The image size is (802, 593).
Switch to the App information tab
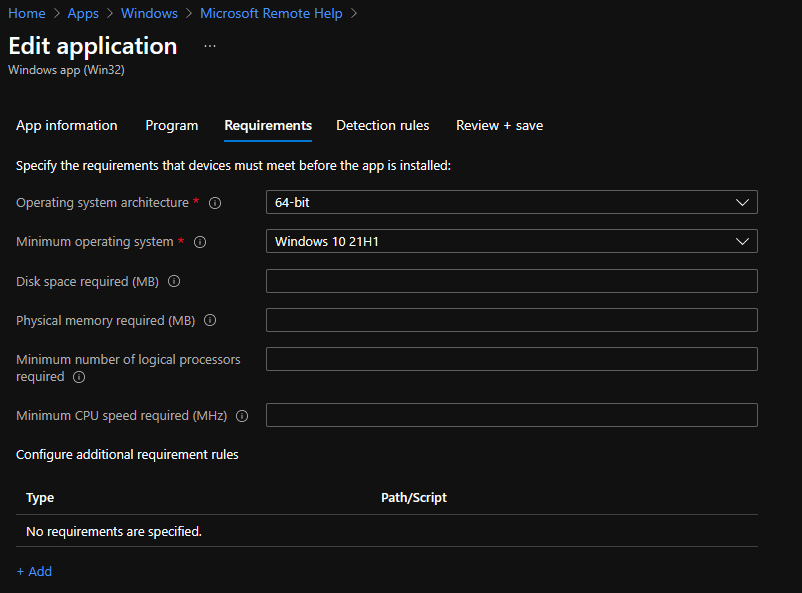click(x=66, y=125)
